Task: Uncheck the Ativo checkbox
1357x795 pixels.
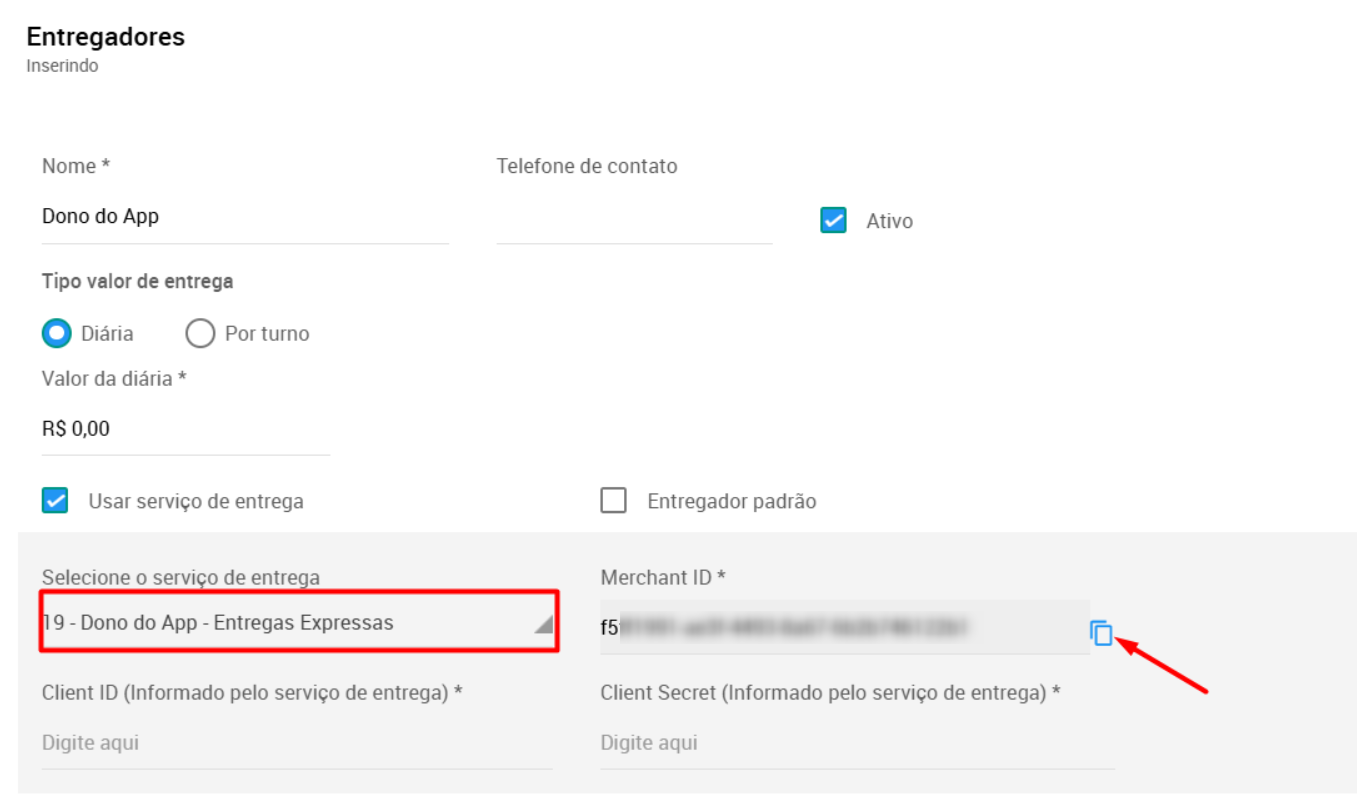Action: click(833, 221)
